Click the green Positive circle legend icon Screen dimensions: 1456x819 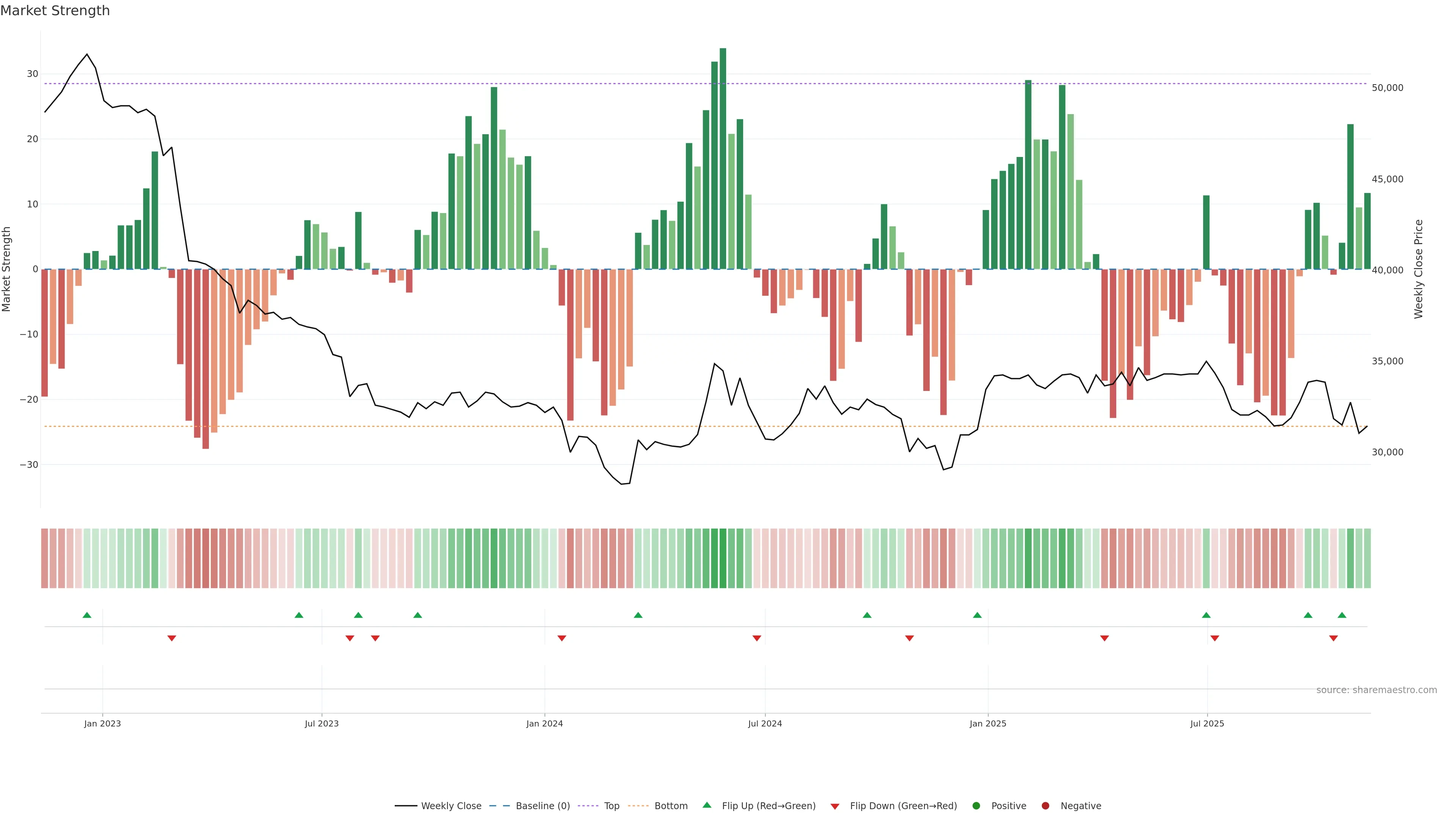(x=976, y=805)
